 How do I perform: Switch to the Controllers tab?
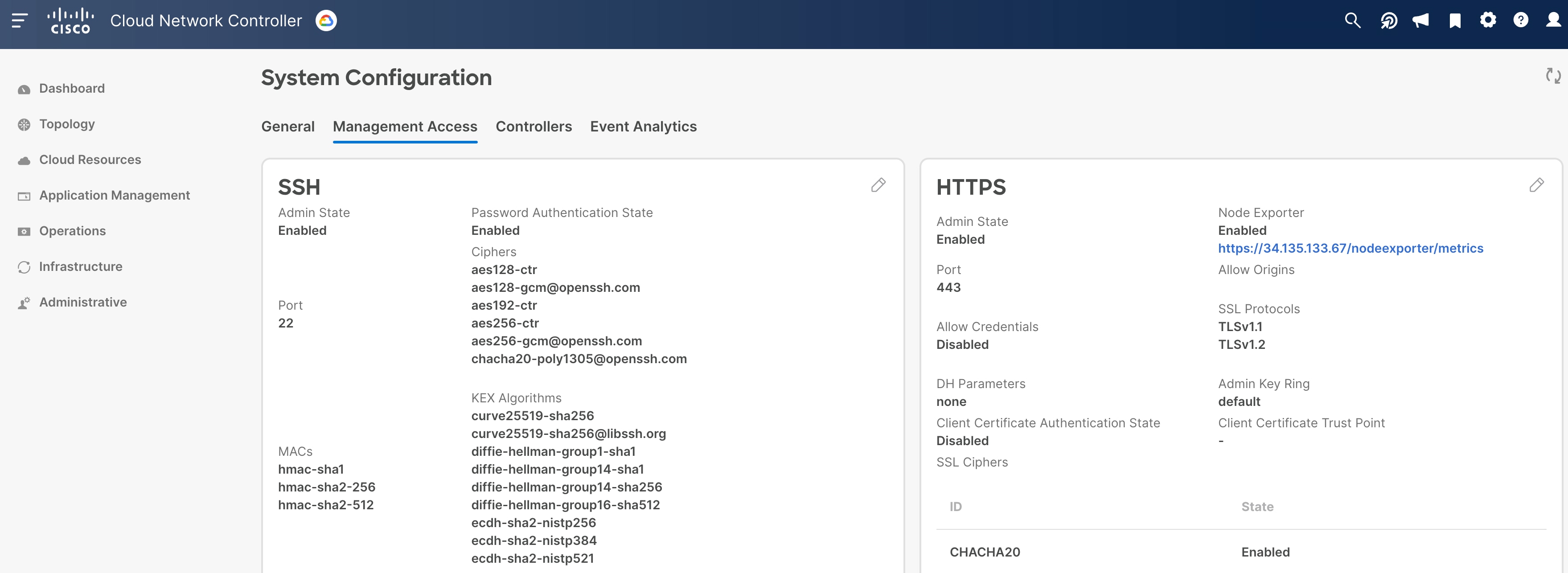click(x=534, y=127)
